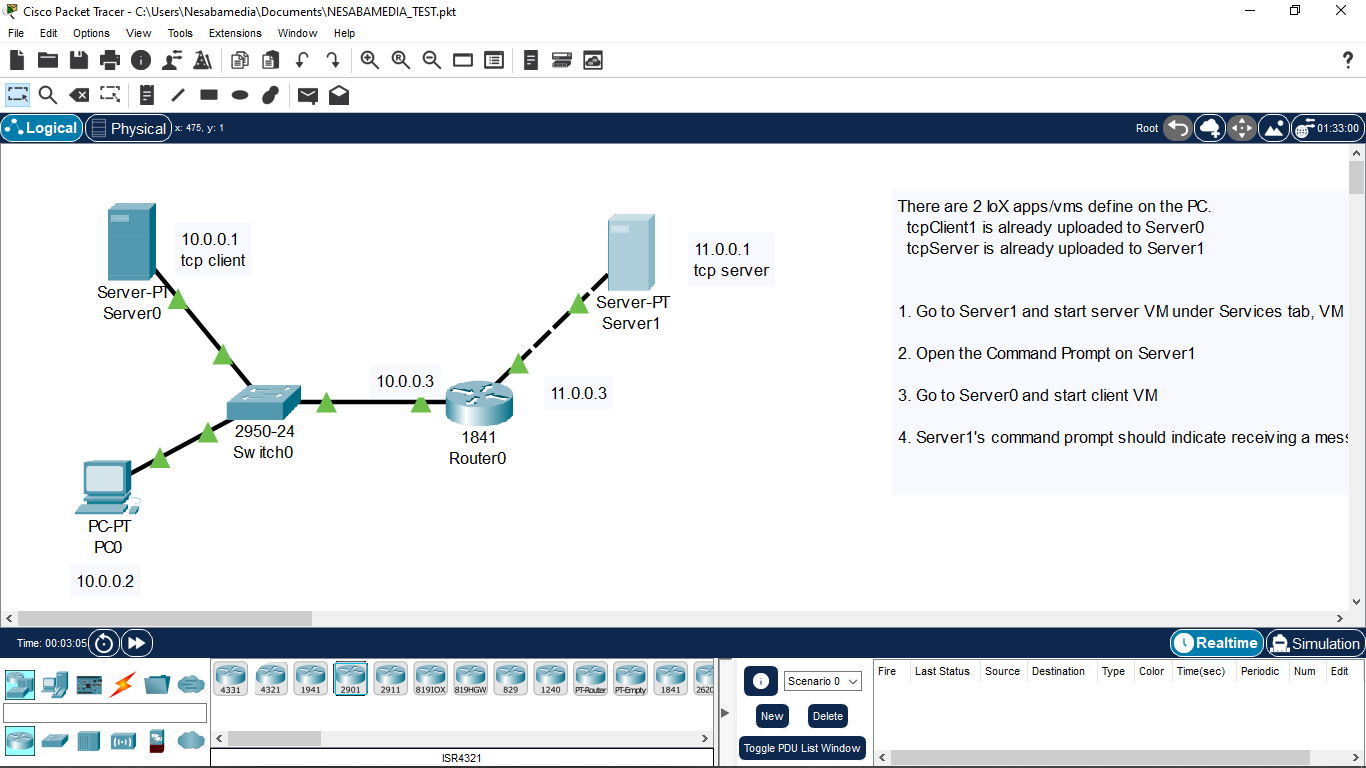Expand the PDU panel arrow handle

[725, 712]
